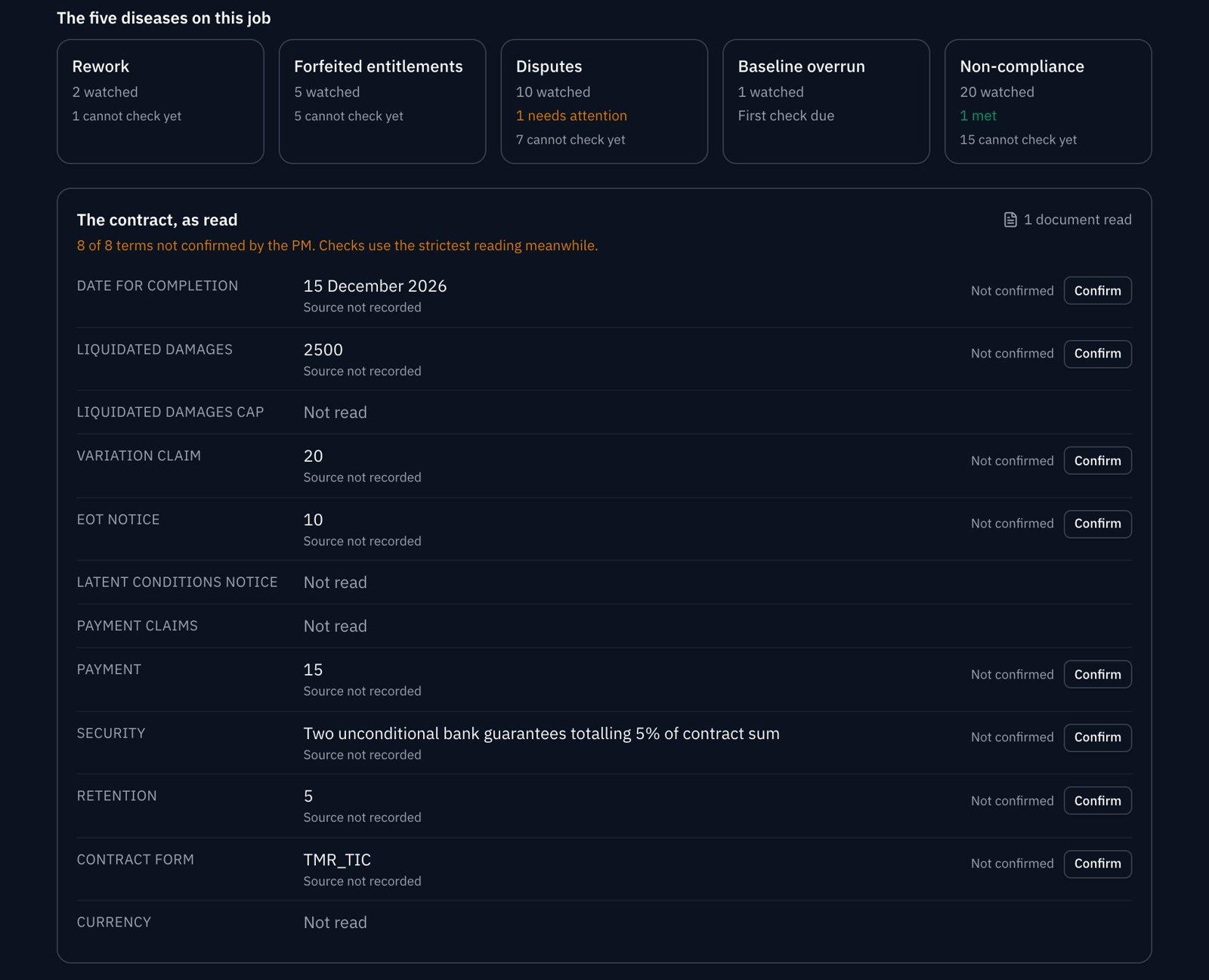Viewport: 1209px width, 980px height.
Task: Open the Disputes card
Action: 604,101
